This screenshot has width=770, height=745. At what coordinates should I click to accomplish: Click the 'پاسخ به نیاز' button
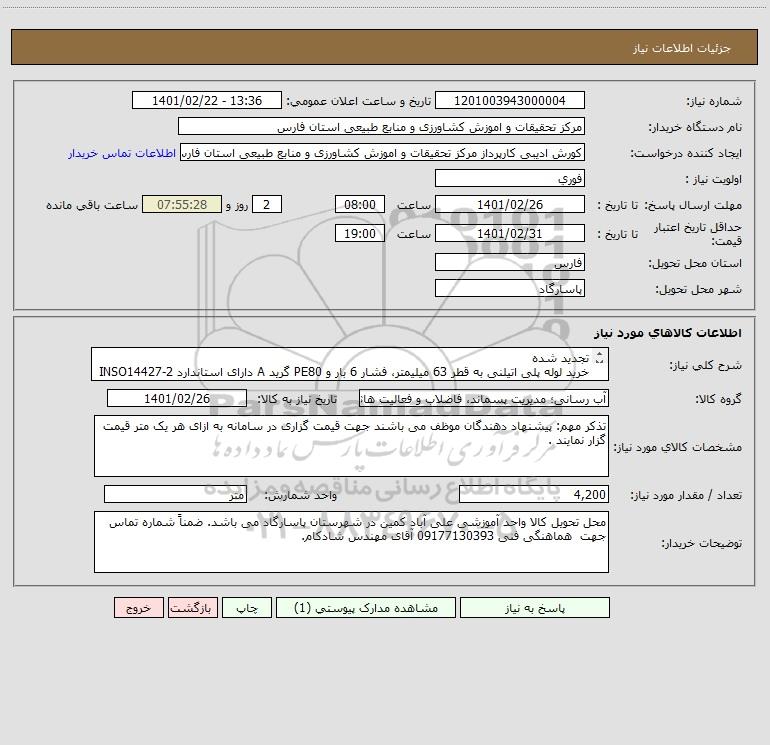(x=535, y=607)
